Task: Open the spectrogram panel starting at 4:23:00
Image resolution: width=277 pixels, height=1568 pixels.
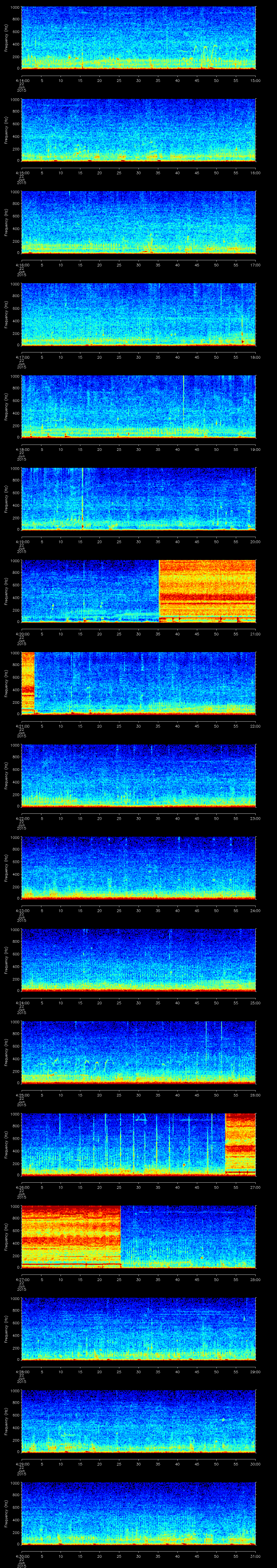Action: click(x=138, y=868)
